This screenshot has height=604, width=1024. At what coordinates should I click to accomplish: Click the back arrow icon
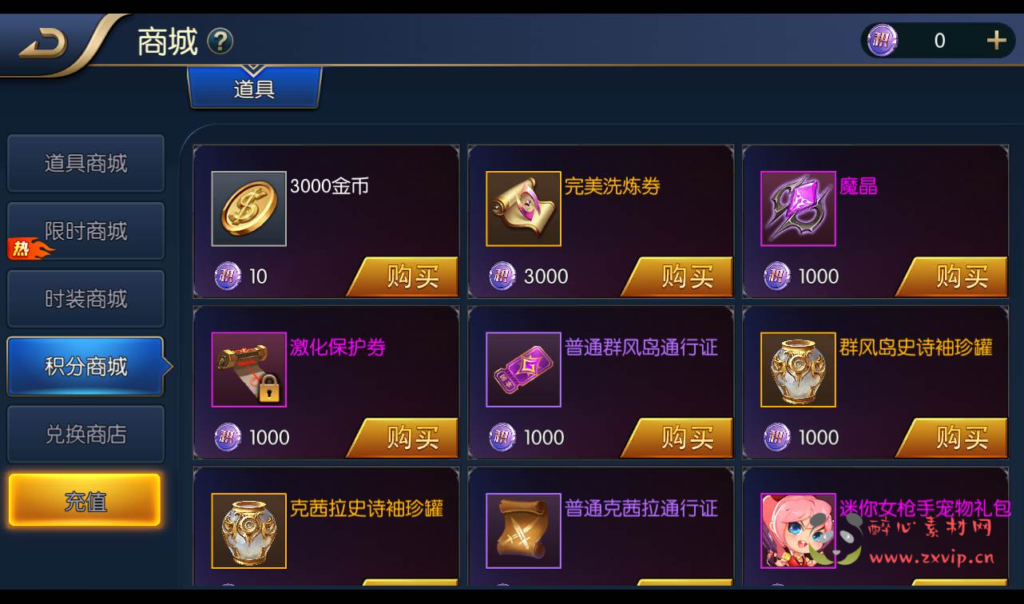pos(43,43)
